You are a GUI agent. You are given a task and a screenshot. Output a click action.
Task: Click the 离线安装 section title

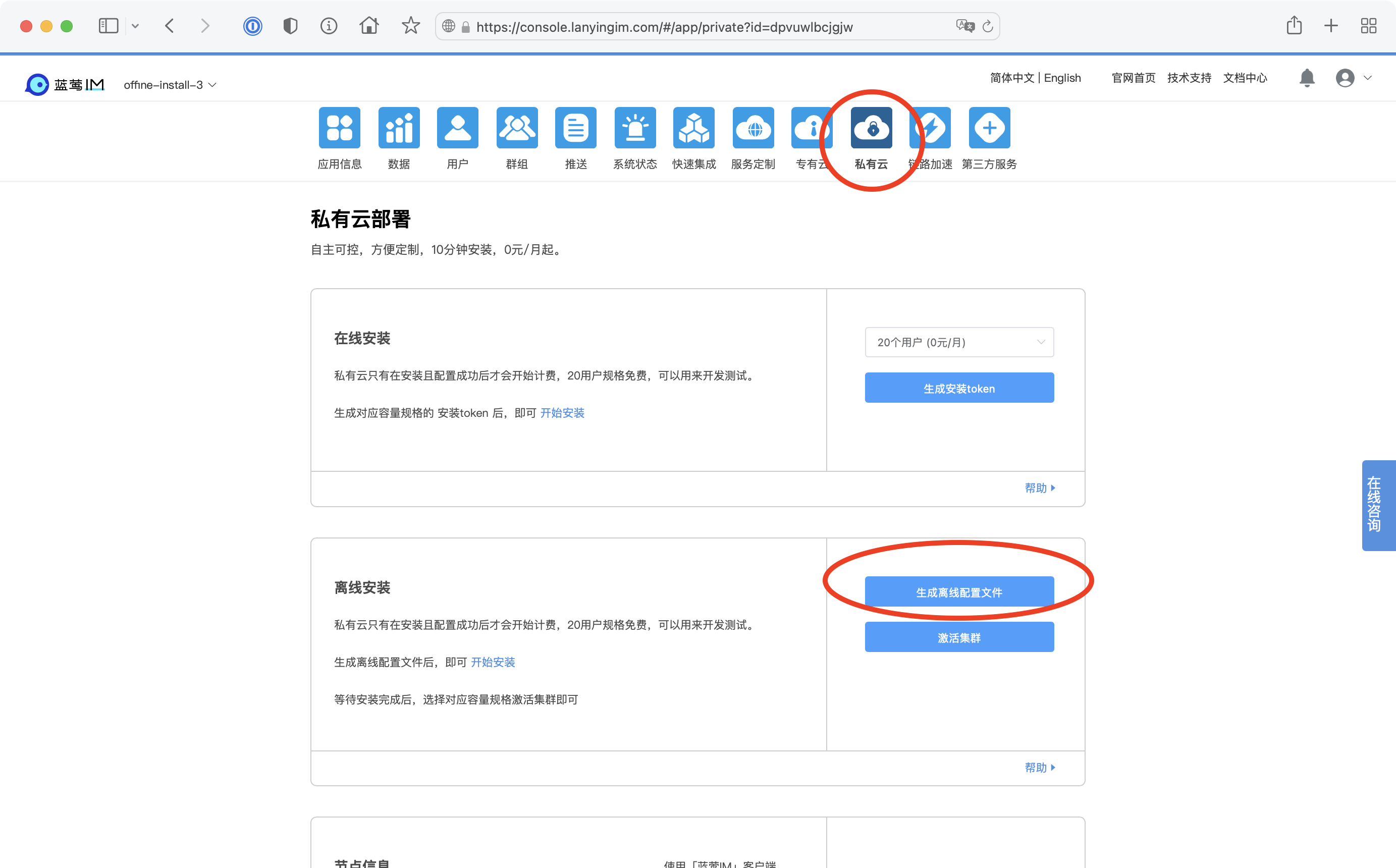[x=362, y=587]
